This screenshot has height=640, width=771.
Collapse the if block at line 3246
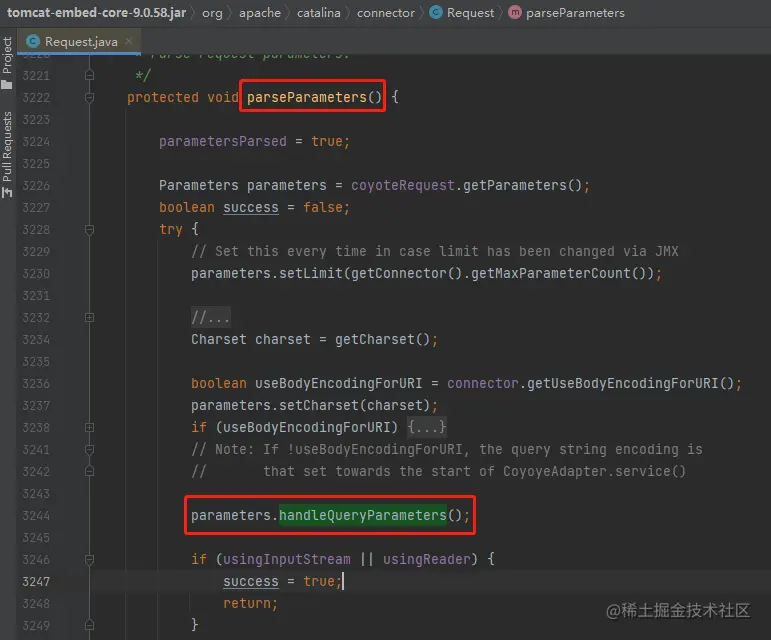89,559
